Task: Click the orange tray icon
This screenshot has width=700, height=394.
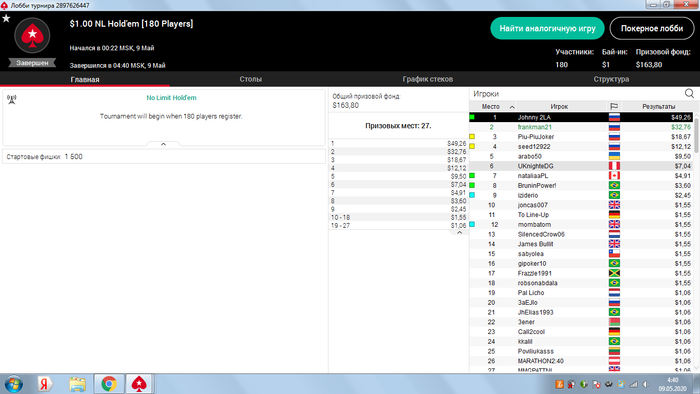Action: [559, 384]
